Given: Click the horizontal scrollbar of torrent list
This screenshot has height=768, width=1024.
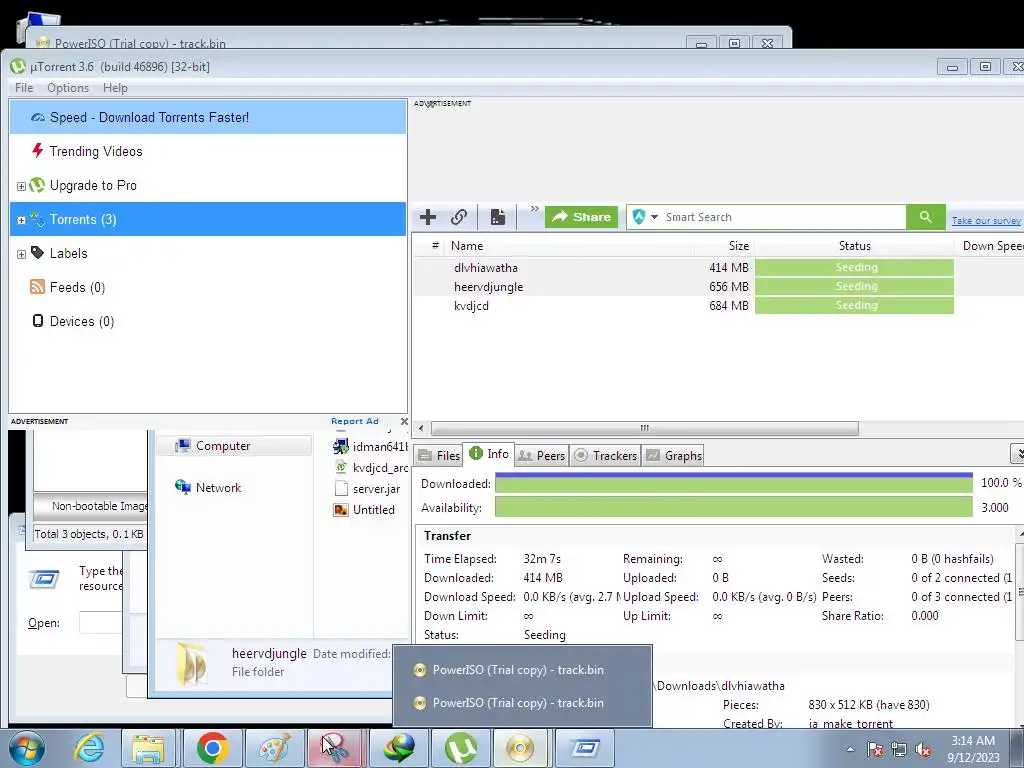Looking at the screenshot, I should (x=645, y=428).
